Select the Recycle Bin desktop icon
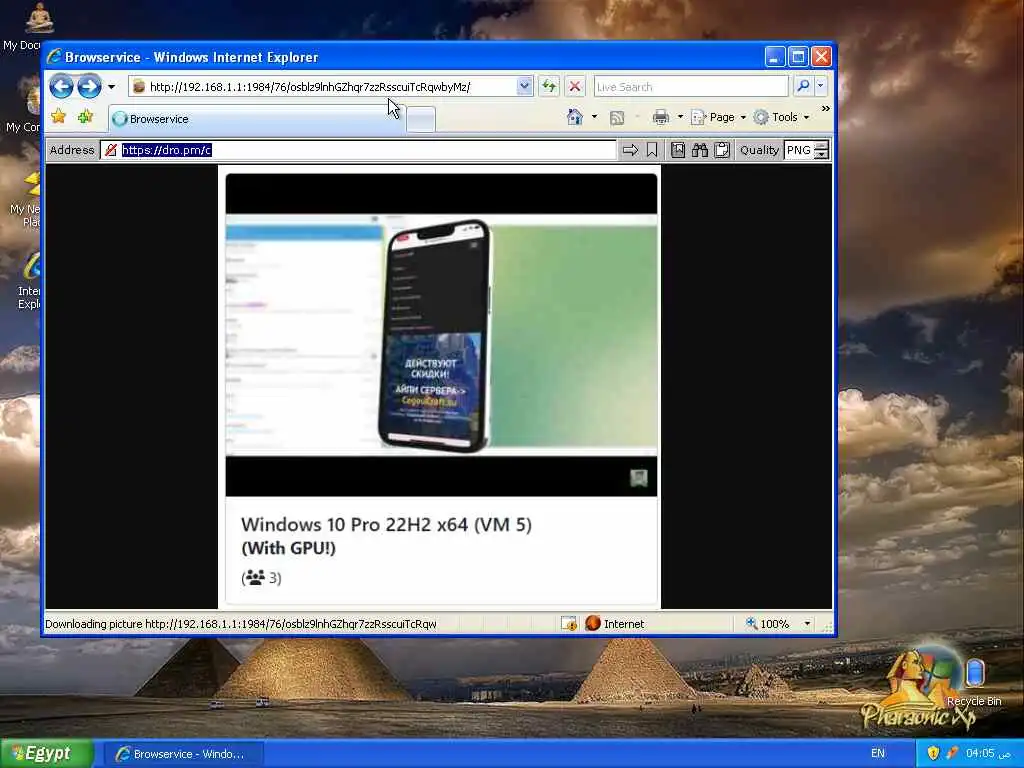The height and width of the screenshot is (768, 1024). pos(974,682)
